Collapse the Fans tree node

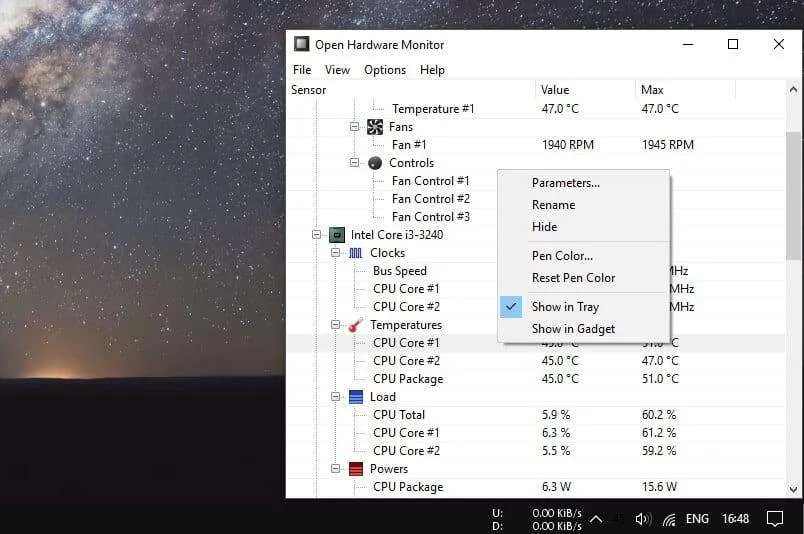354,127
